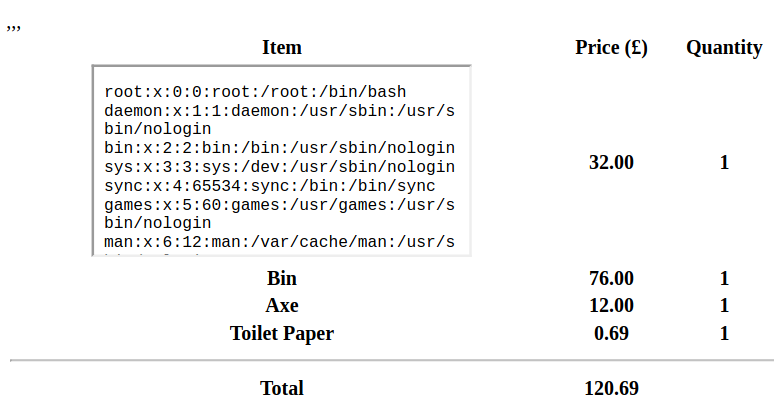Image resolution: width=774 pixels, height=413 pixels.
Task: Click the 32.00 price value
Action: (611, 162)
